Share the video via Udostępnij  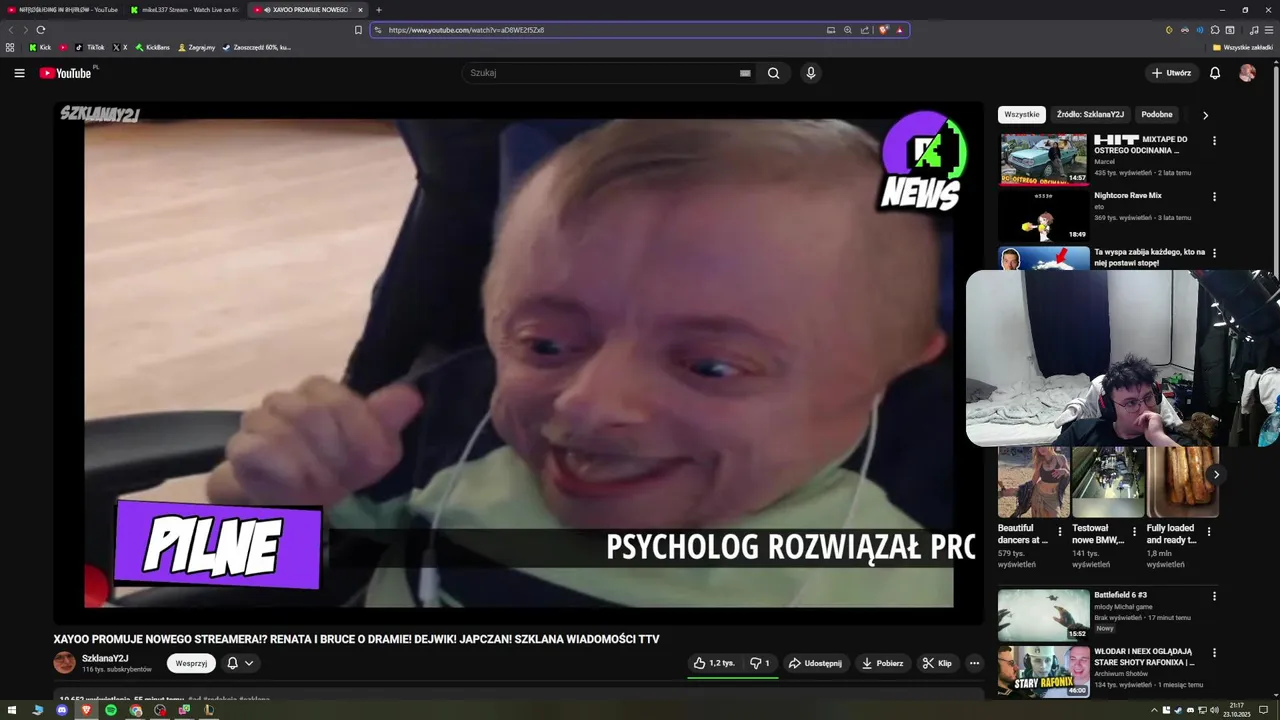815,663
